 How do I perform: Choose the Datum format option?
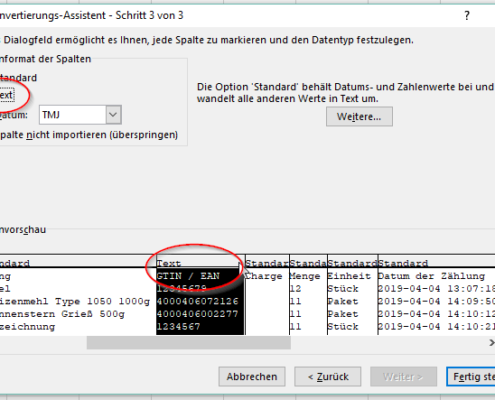14,115
